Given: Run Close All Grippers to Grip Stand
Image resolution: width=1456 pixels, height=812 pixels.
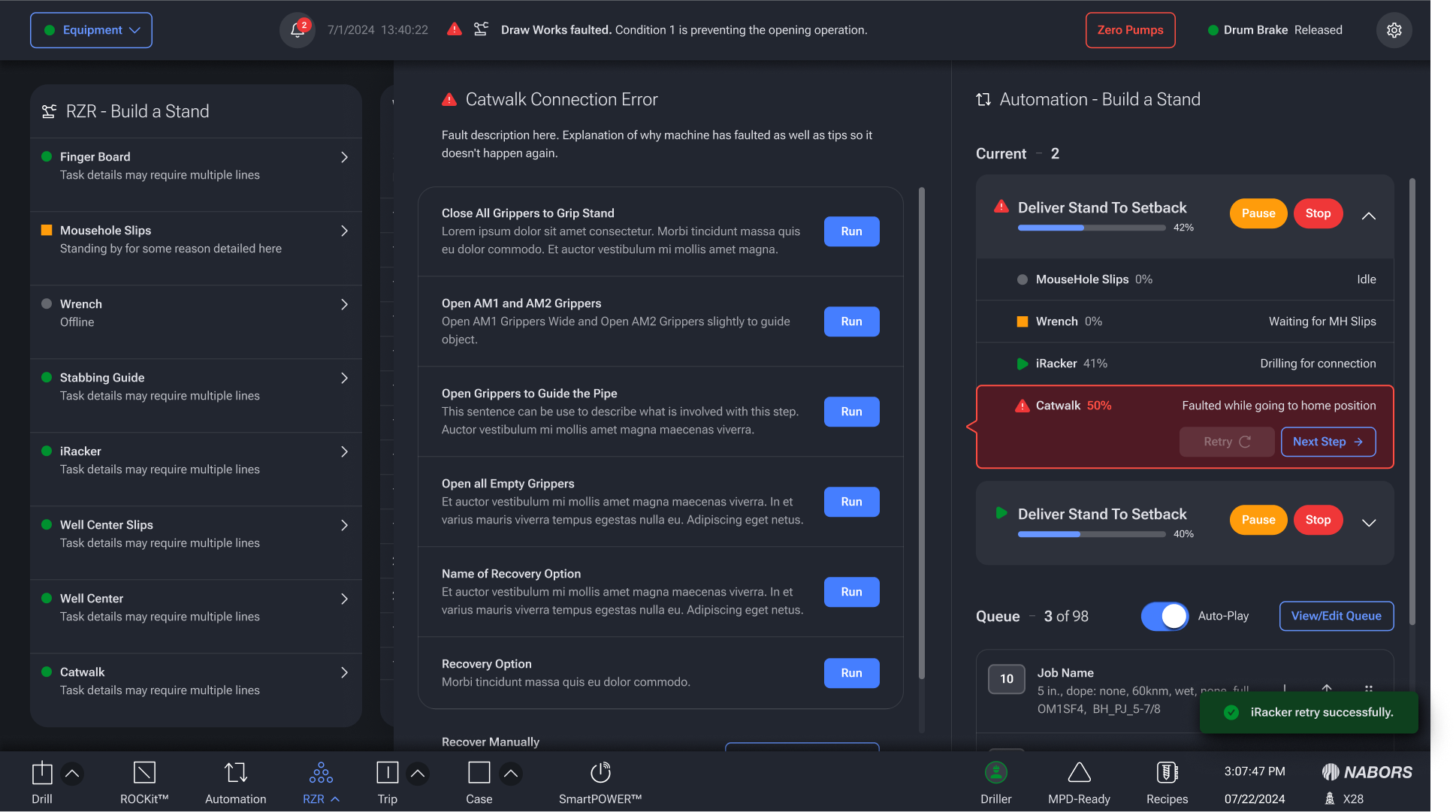Looking at the screenshot, I should (x=851, y=231).
